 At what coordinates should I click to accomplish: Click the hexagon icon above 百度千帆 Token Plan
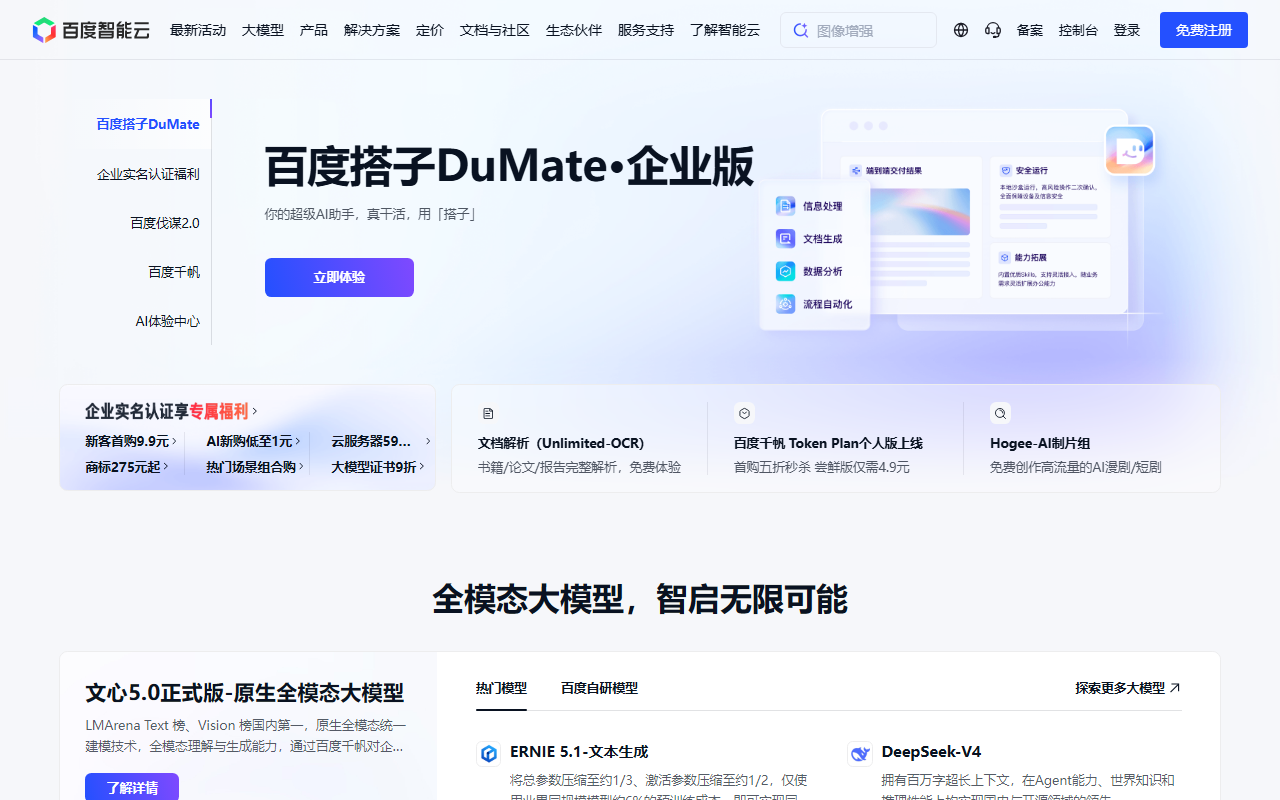(x=744, y=413)
